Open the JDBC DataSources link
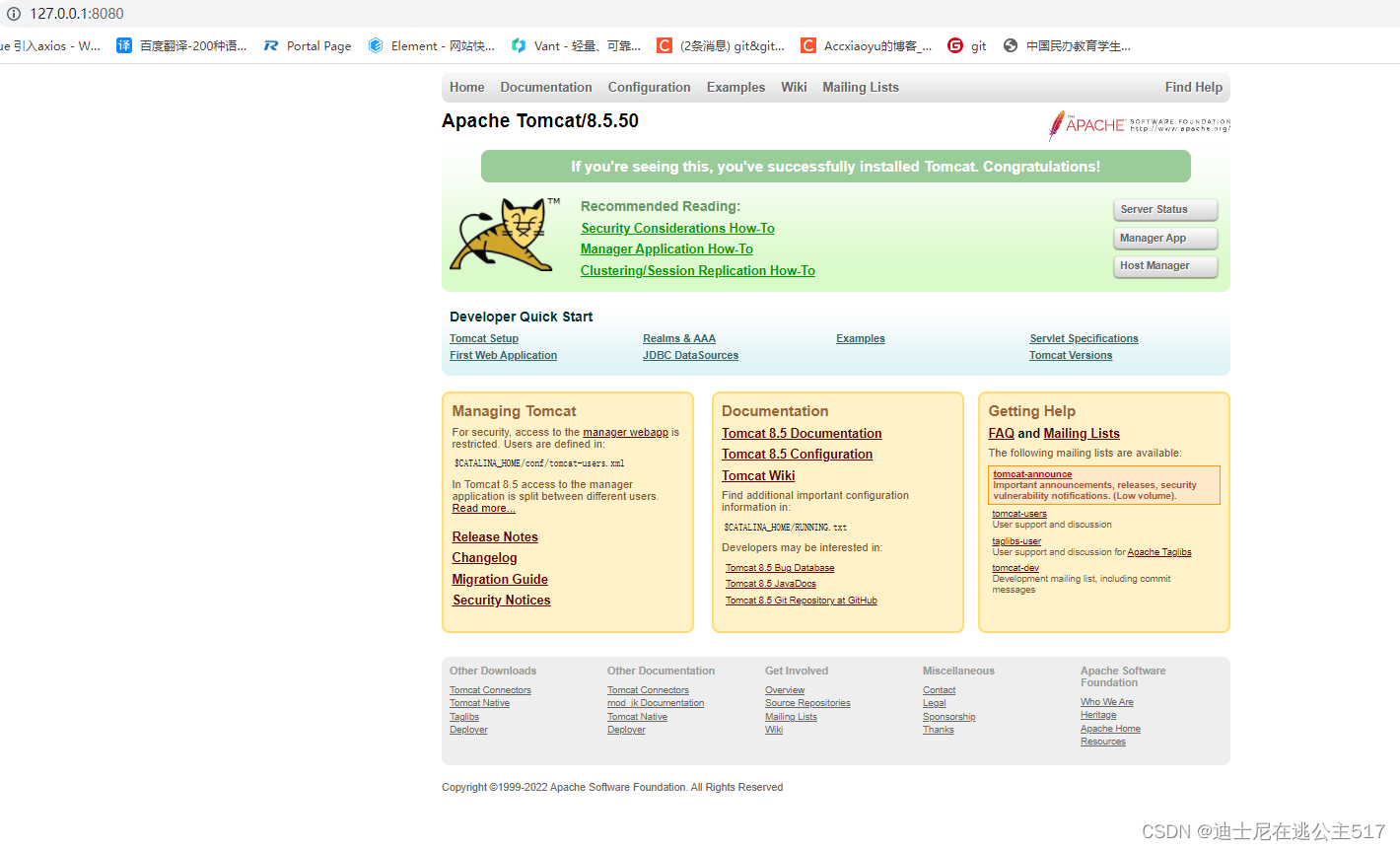This screenshot has height=850, width=1400. [x=690, y=355]
